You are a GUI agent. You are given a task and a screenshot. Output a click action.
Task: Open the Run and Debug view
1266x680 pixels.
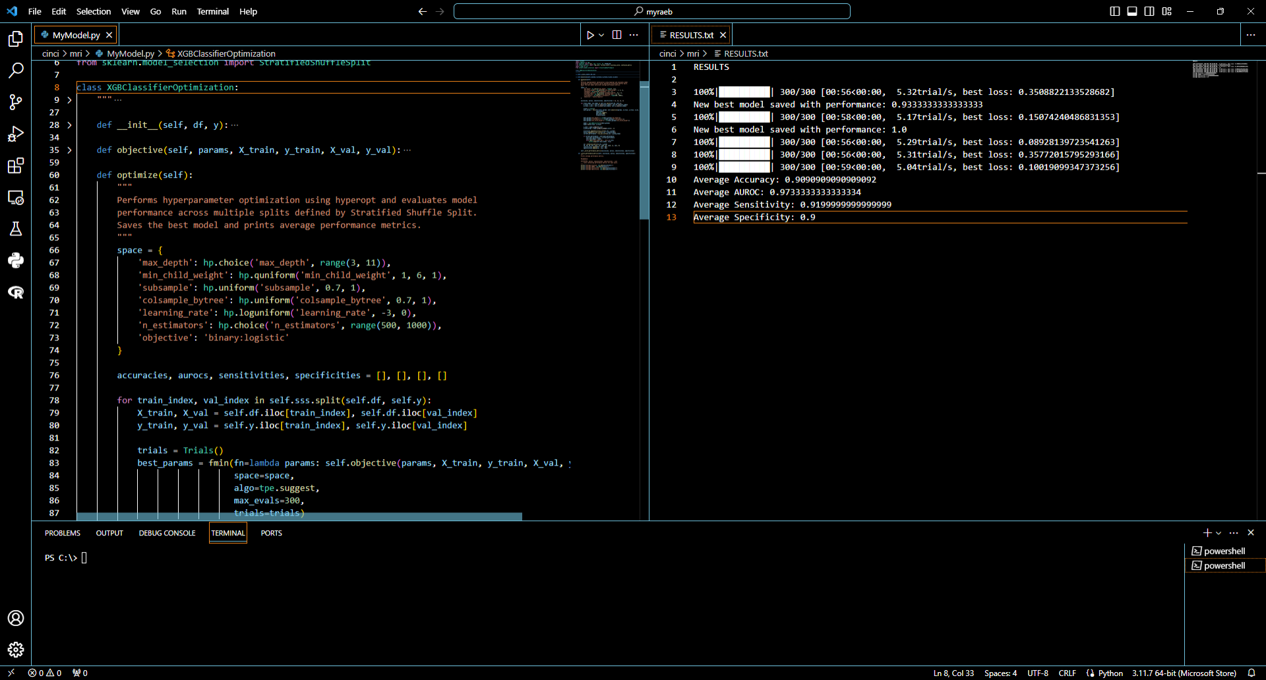pos(16,134)
